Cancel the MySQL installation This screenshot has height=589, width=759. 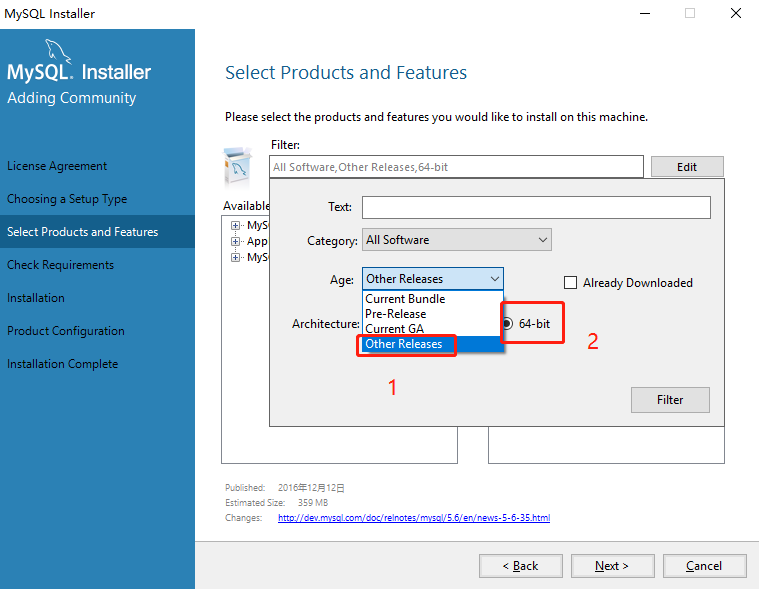pos(704,566)
